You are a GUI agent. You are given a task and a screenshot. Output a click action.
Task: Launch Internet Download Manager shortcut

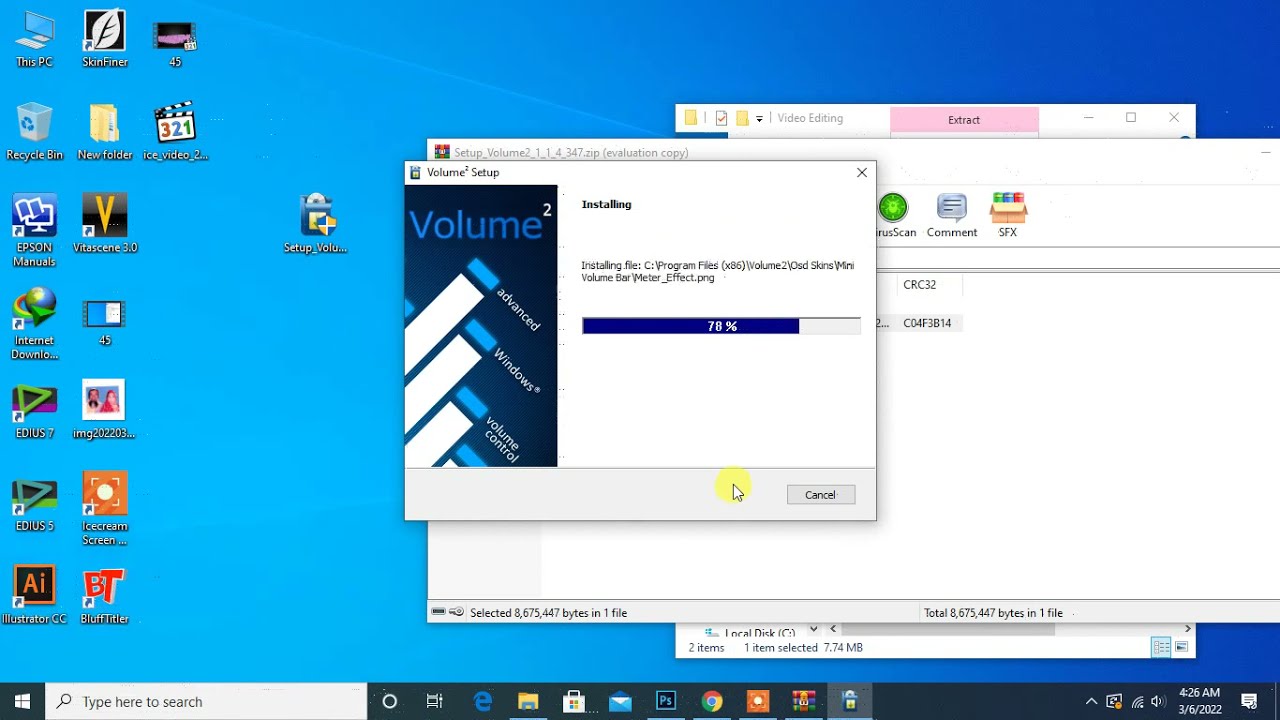click(x=34, y=325)
